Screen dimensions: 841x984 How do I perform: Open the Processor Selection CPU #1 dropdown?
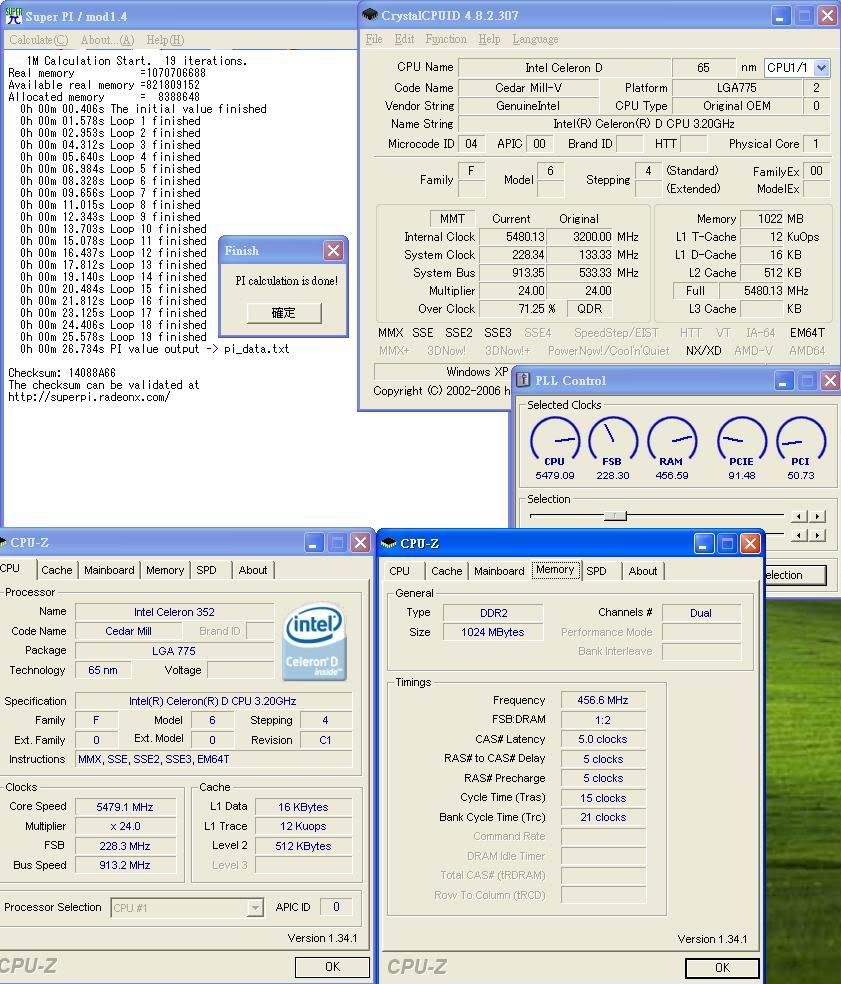(x=255, y=907)
